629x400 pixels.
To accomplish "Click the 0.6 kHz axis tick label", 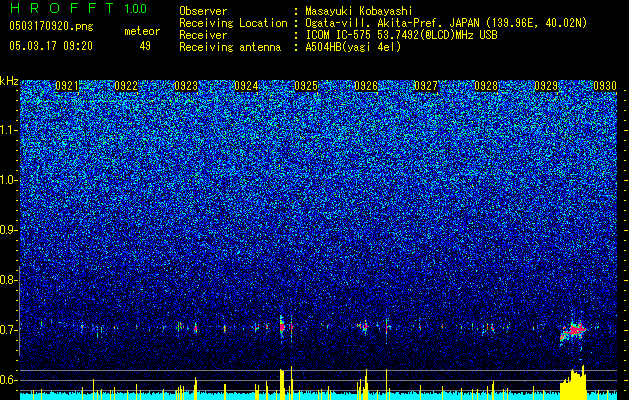I will [8, 380].
